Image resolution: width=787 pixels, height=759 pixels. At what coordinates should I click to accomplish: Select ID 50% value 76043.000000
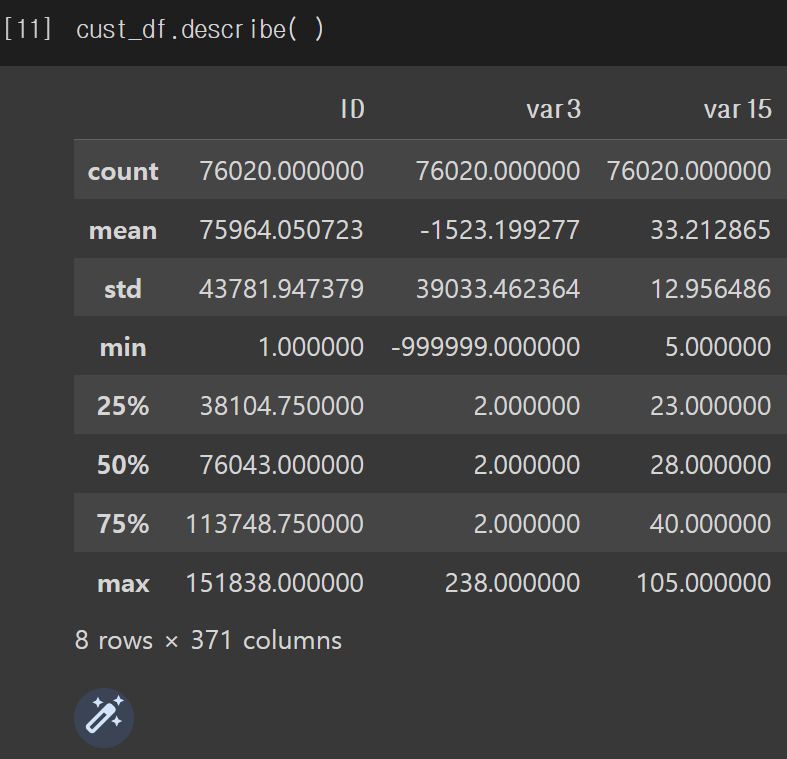coord(282,465)
